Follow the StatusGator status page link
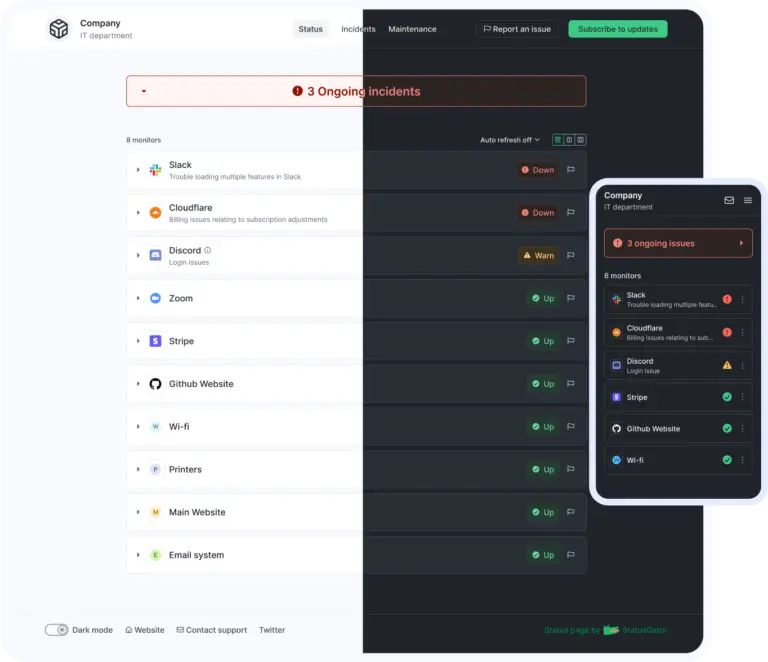This screenshot has height=662, width=768. click(605, 630)
